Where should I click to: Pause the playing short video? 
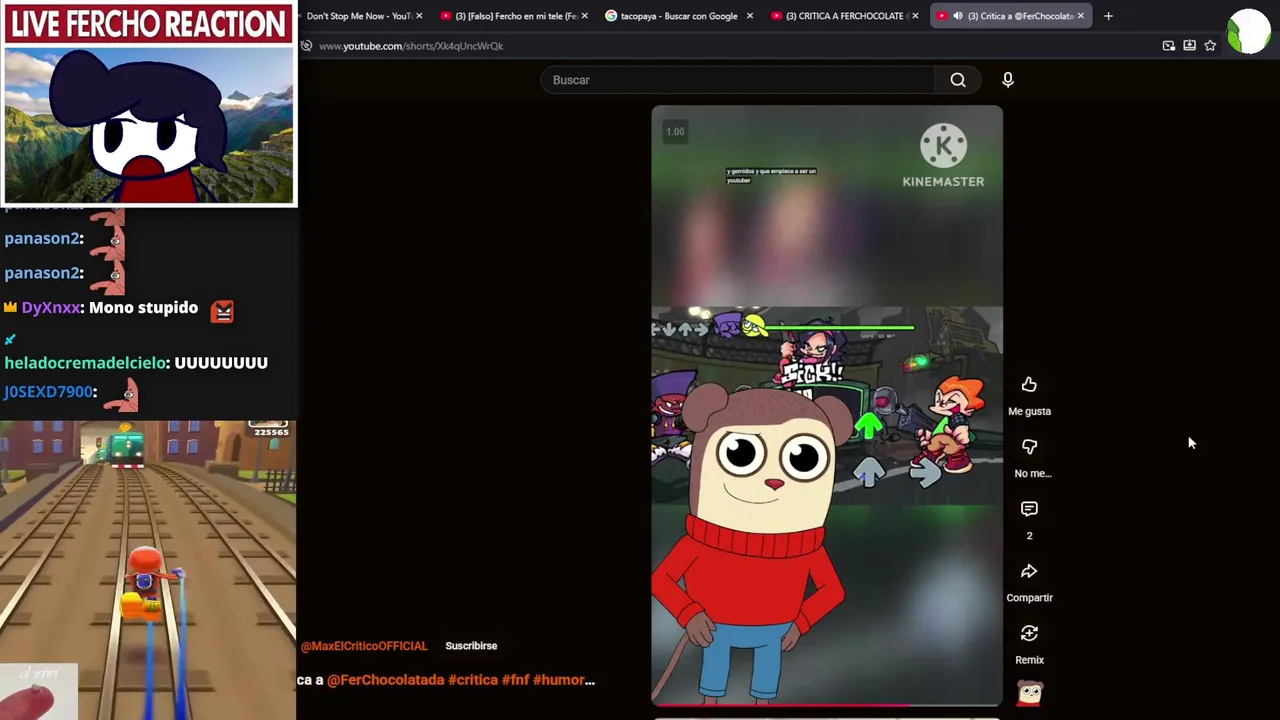[826, 405]
